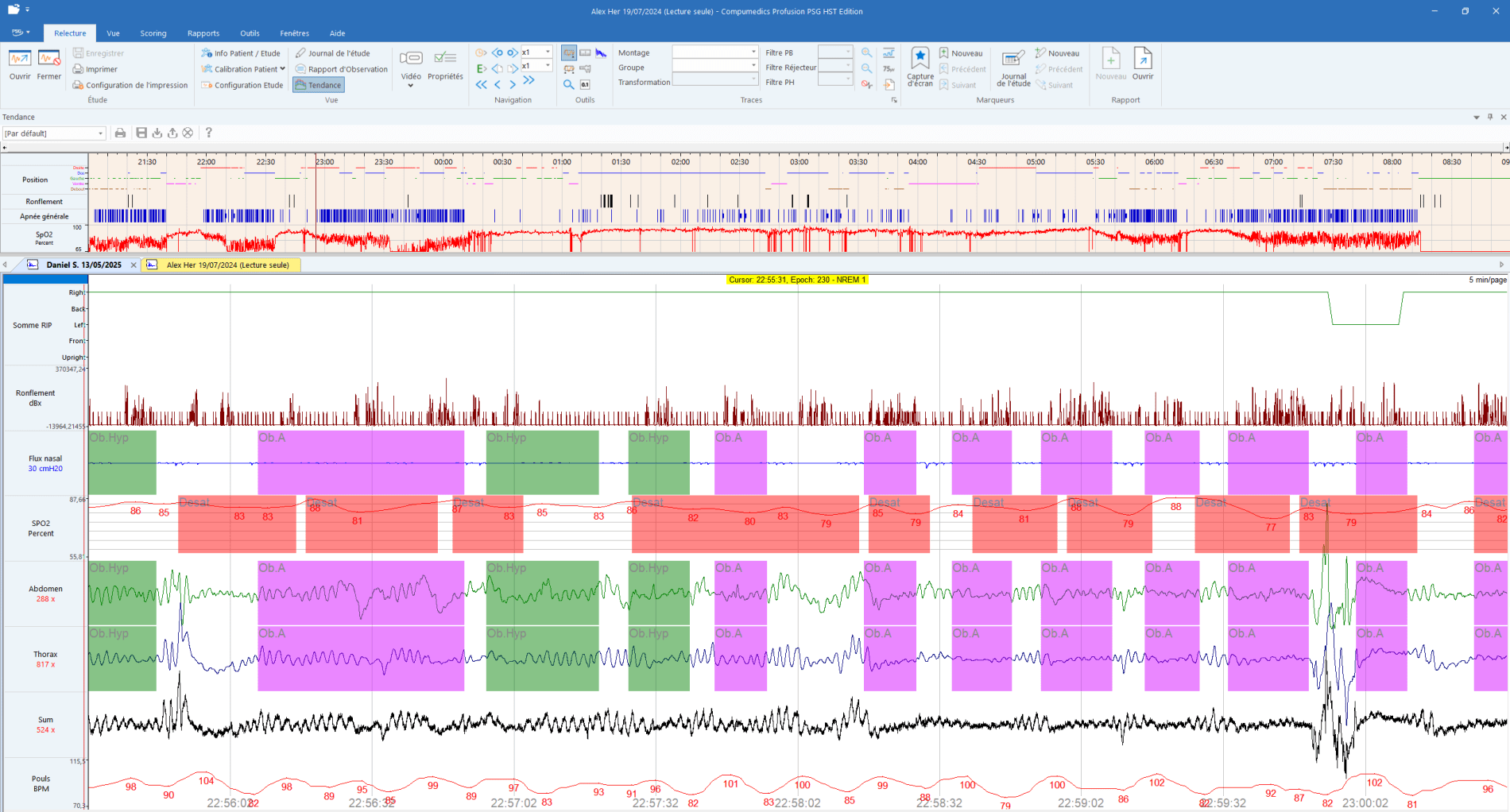Open Journal de l'étude in the Vue group
The image size is (1510, 812).
click(332, 53)
